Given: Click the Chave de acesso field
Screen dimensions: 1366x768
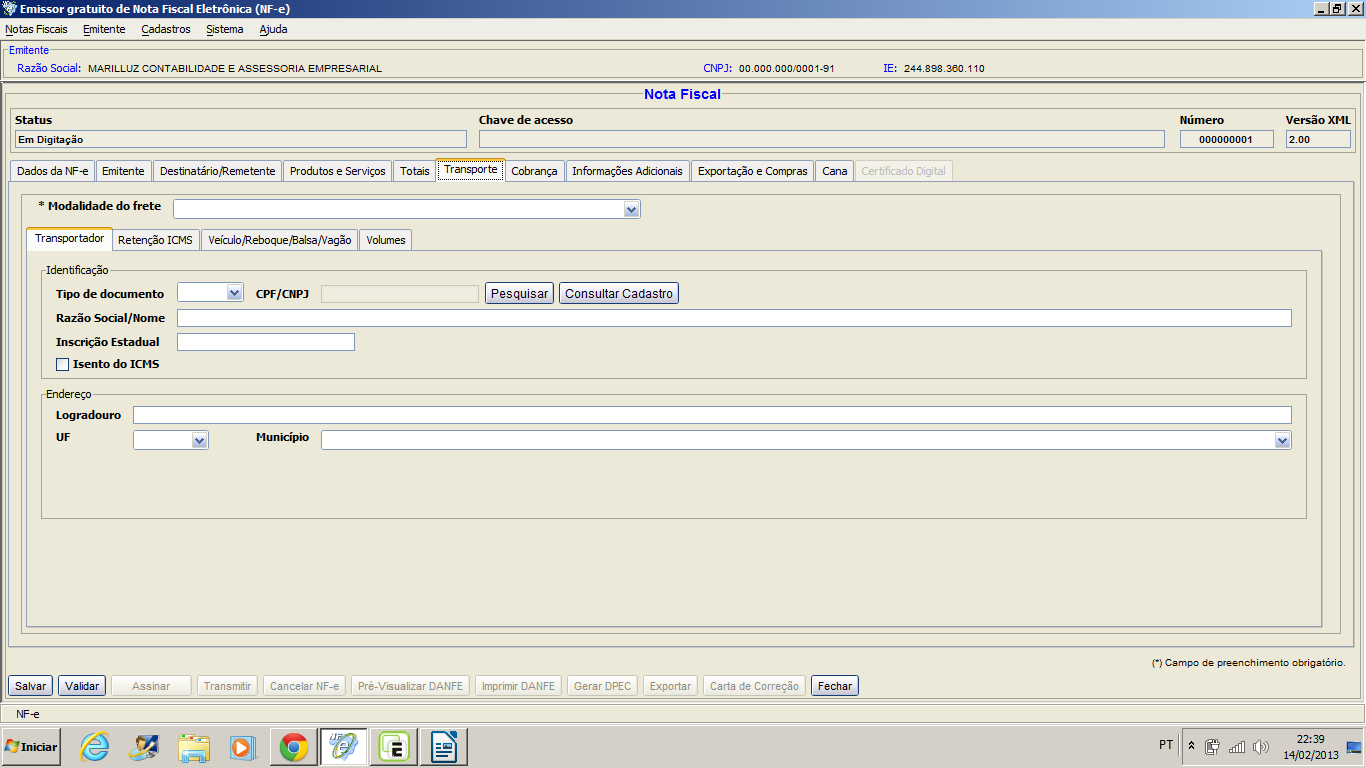Looking at the screenshot, I should point(822,139).
